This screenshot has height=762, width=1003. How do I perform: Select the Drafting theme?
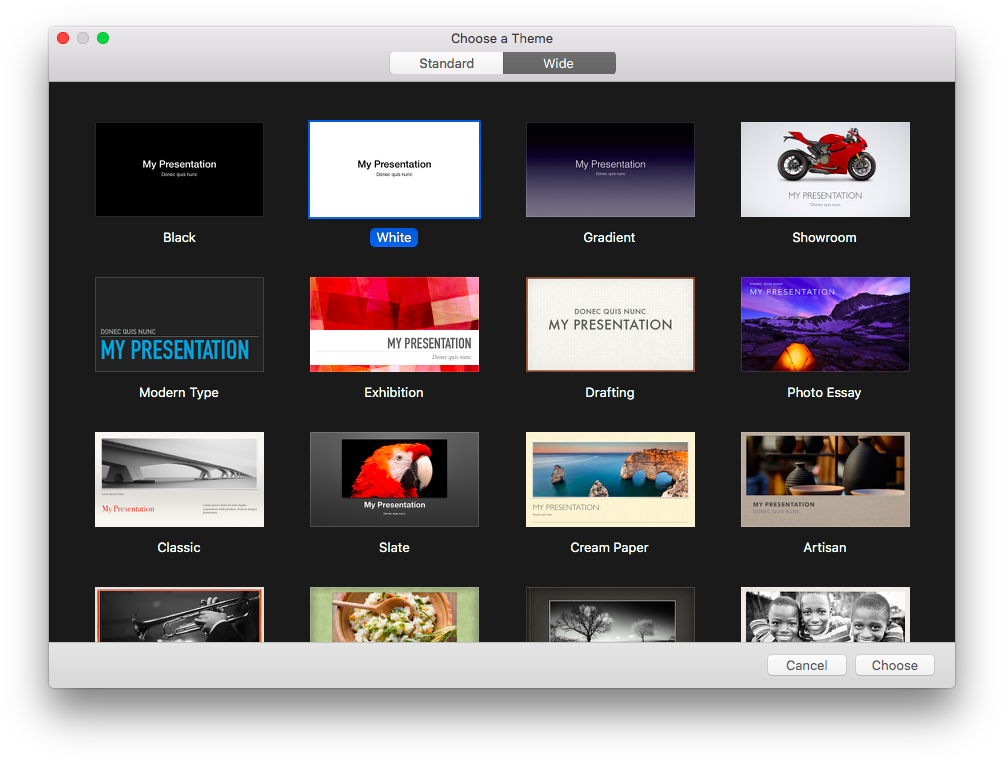tap(609, 324)
